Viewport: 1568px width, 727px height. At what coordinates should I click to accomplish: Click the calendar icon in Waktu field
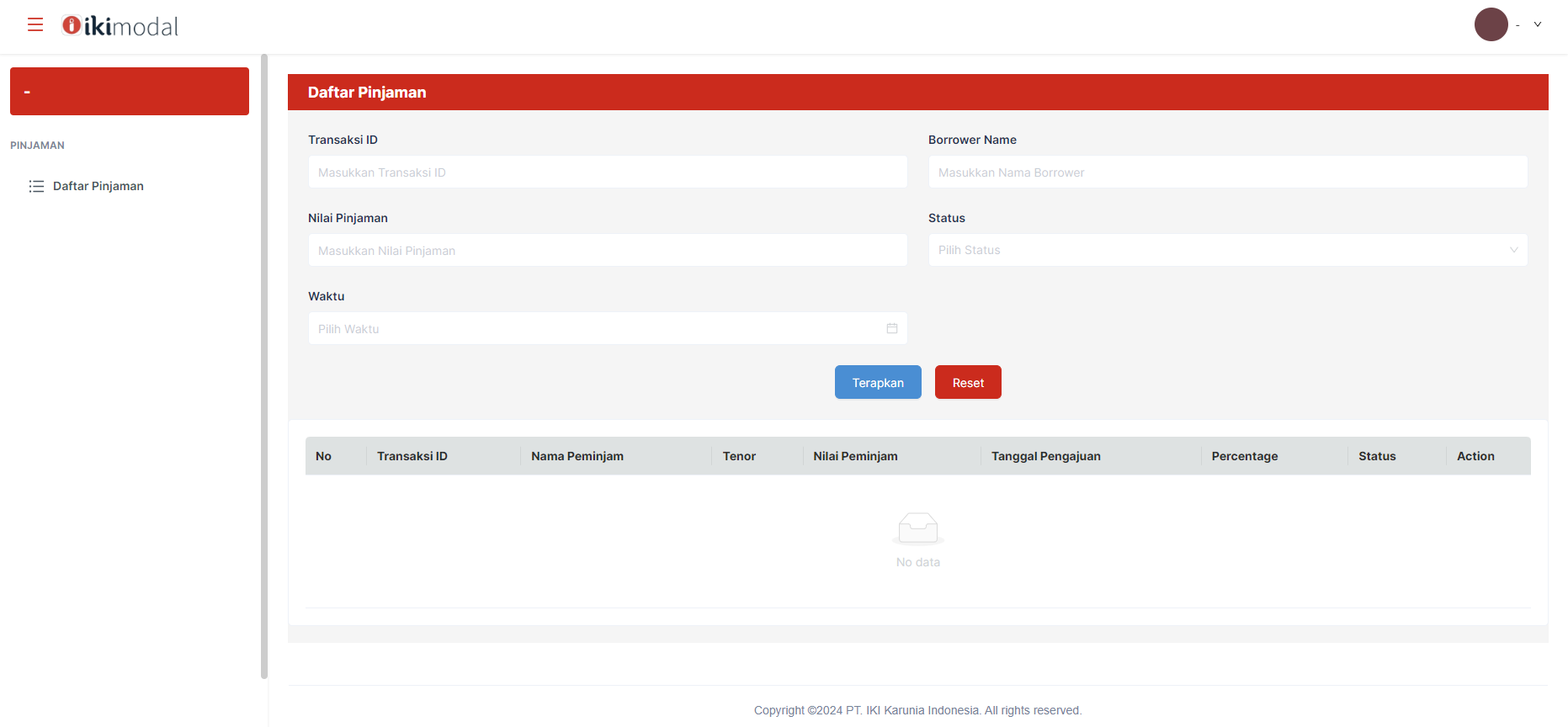[x=891, y=328]
